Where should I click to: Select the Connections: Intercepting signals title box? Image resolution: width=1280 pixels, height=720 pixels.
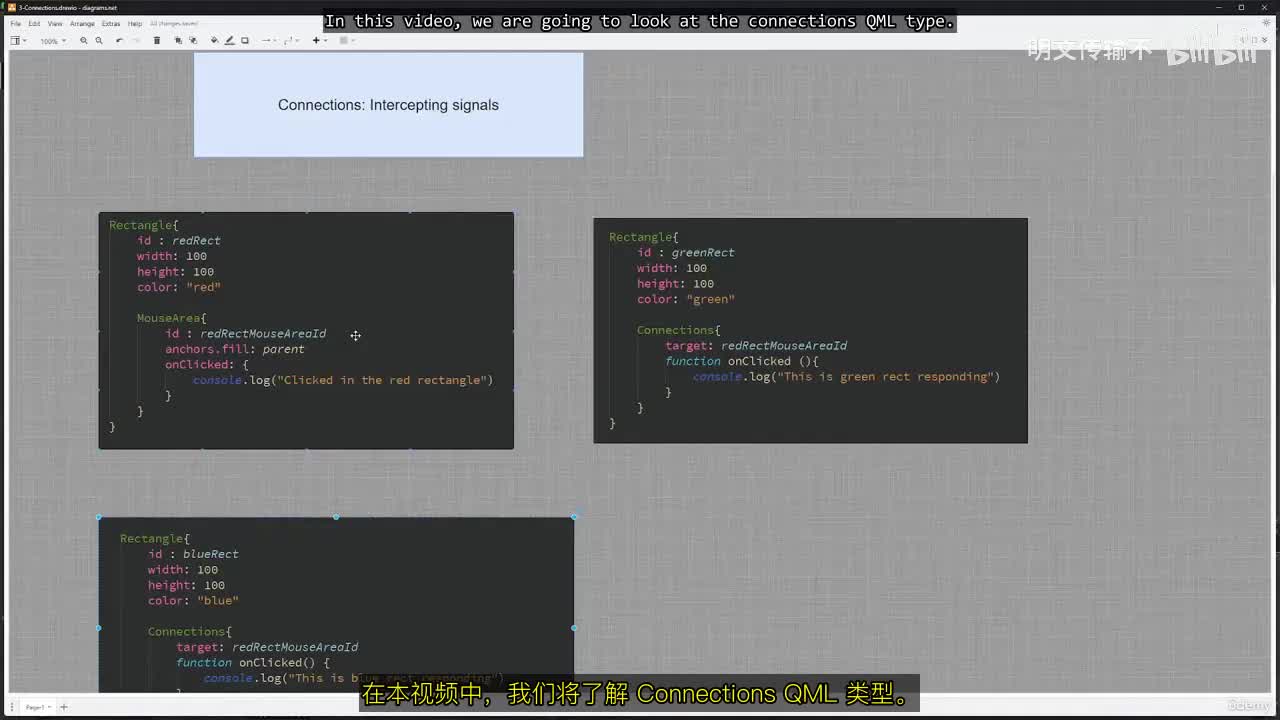click(x=388, y=105)
